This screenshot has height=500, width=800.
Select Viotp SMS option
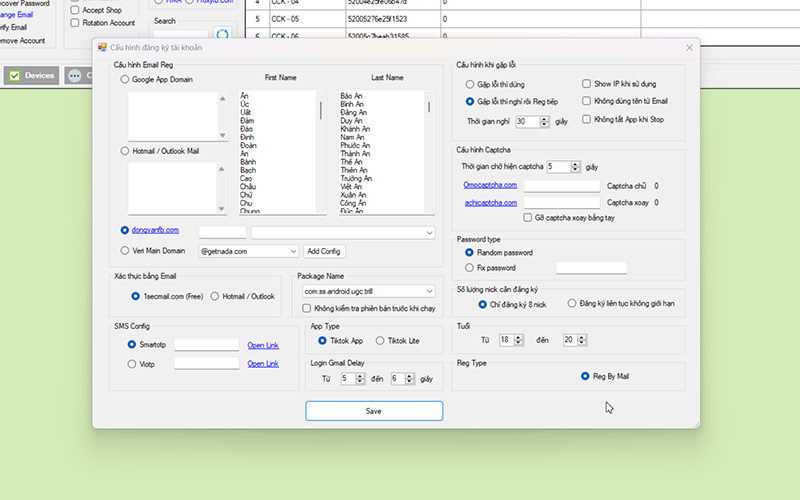pyautogui.click(x=132, y=364)
